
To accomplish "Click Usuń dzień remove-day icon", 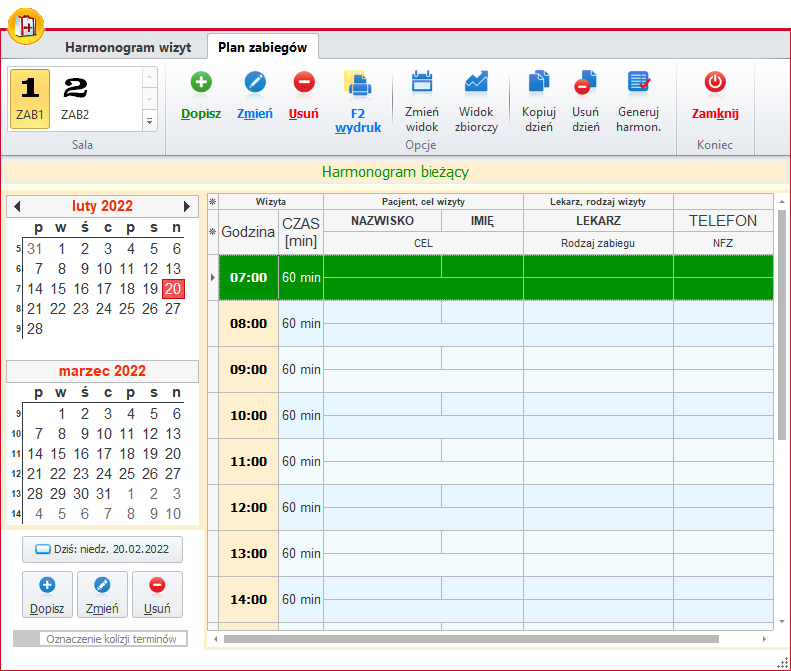I will 586,83.
